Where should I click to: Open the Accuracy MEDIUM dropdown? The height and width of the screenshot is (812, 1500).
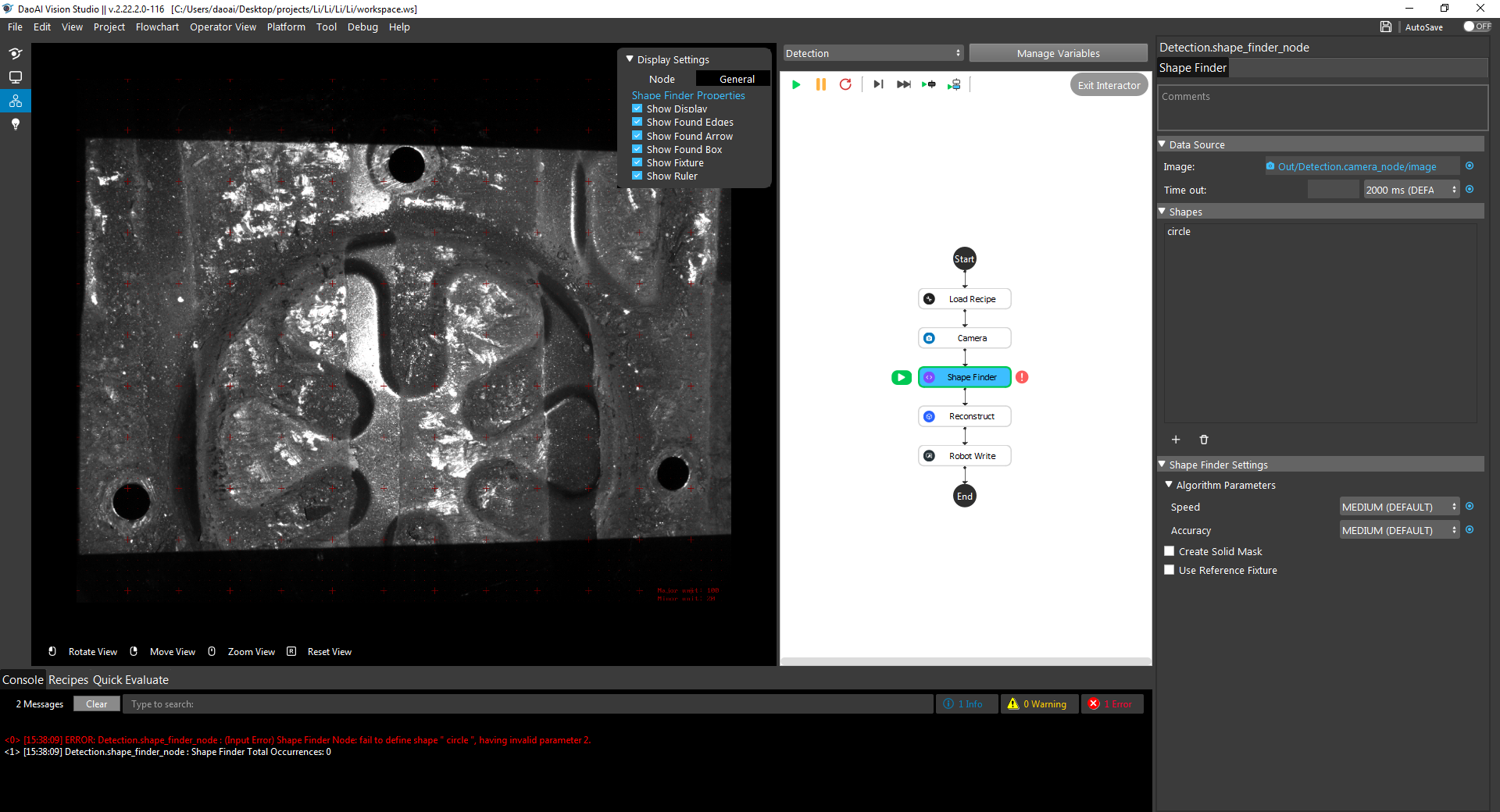coord(1399,530)
